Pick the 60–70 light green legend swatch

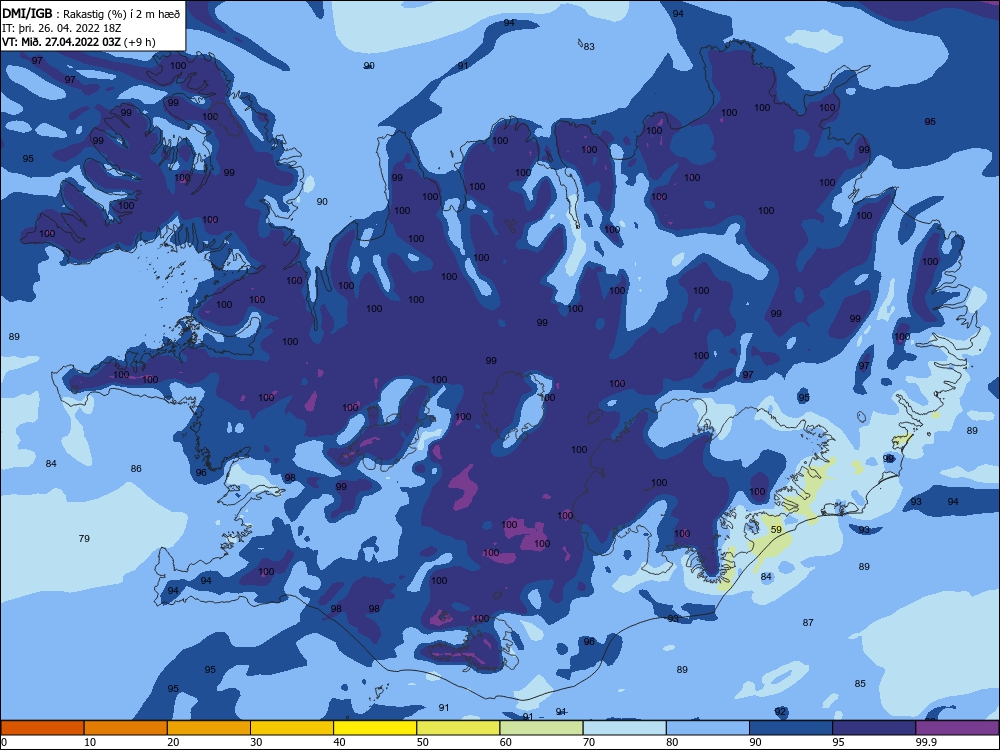(x=541, y=728)
